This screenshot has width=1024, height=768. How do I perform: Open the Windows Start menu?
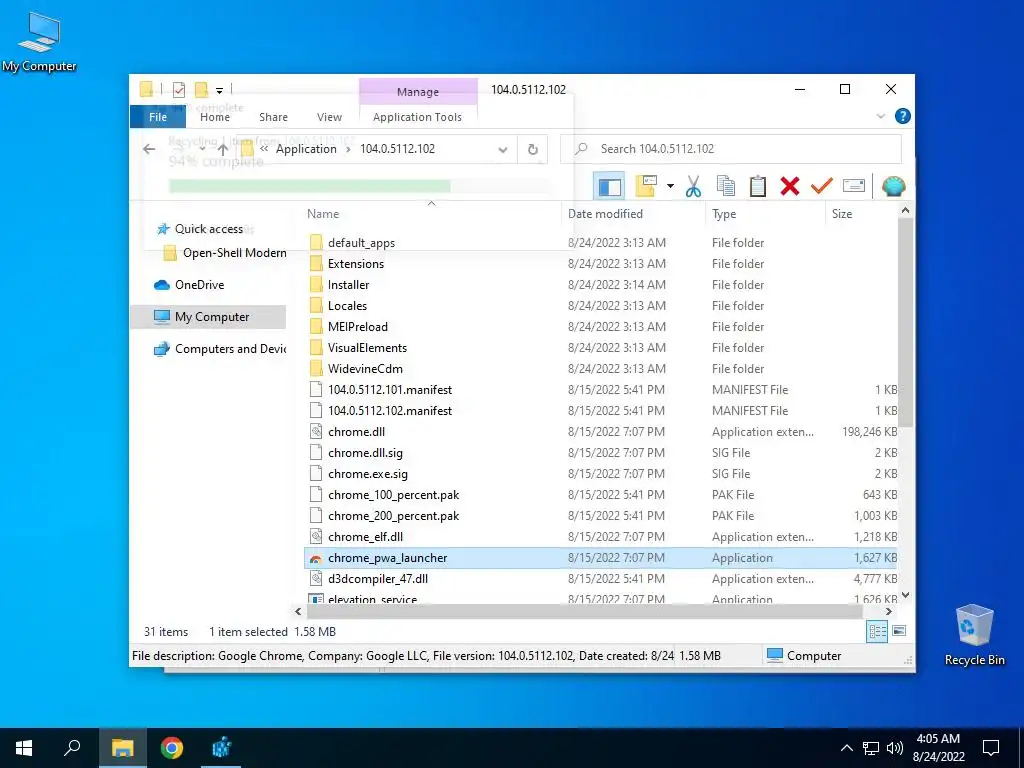[x=24, y=748]
